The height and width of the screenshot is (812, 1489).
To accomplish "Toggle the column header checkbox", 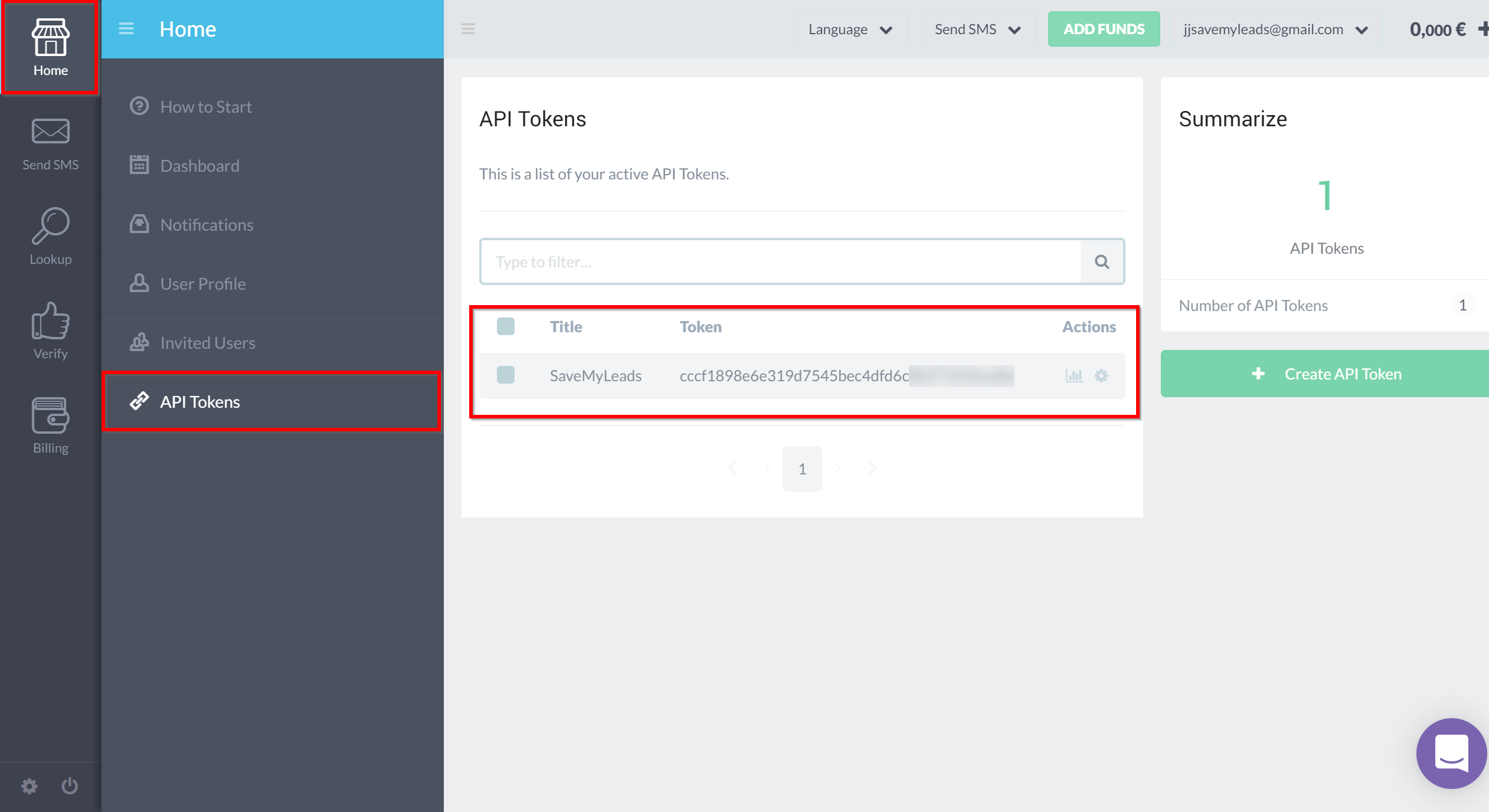I will (x=506, y=326).
